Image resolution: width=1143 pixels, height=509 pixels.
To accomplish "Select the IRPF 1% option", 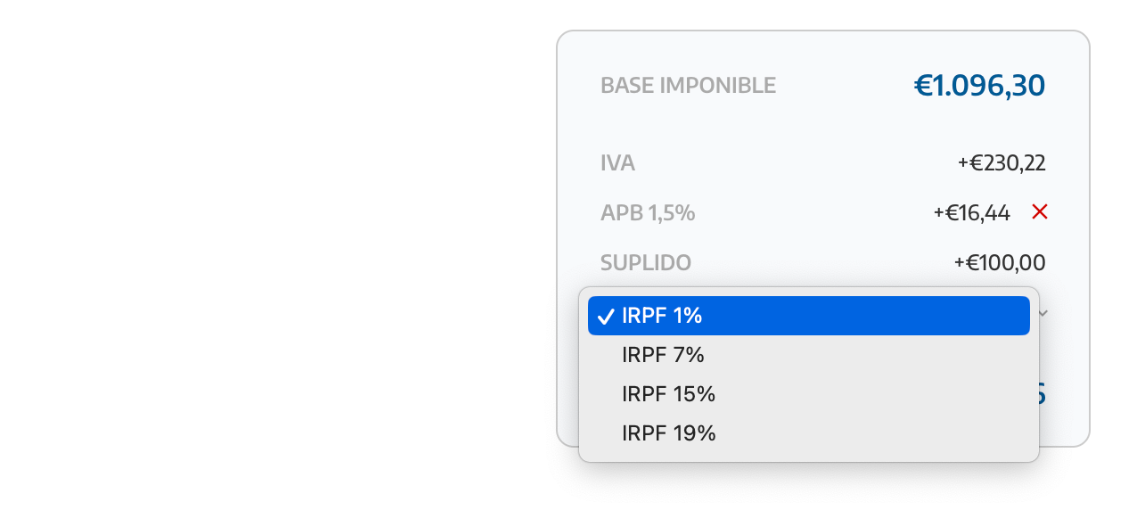I will click(662, 316).
